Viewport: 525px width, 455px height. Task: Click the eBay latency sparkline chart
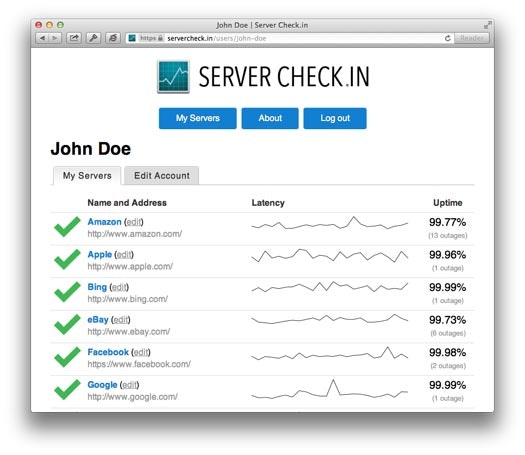329,319
